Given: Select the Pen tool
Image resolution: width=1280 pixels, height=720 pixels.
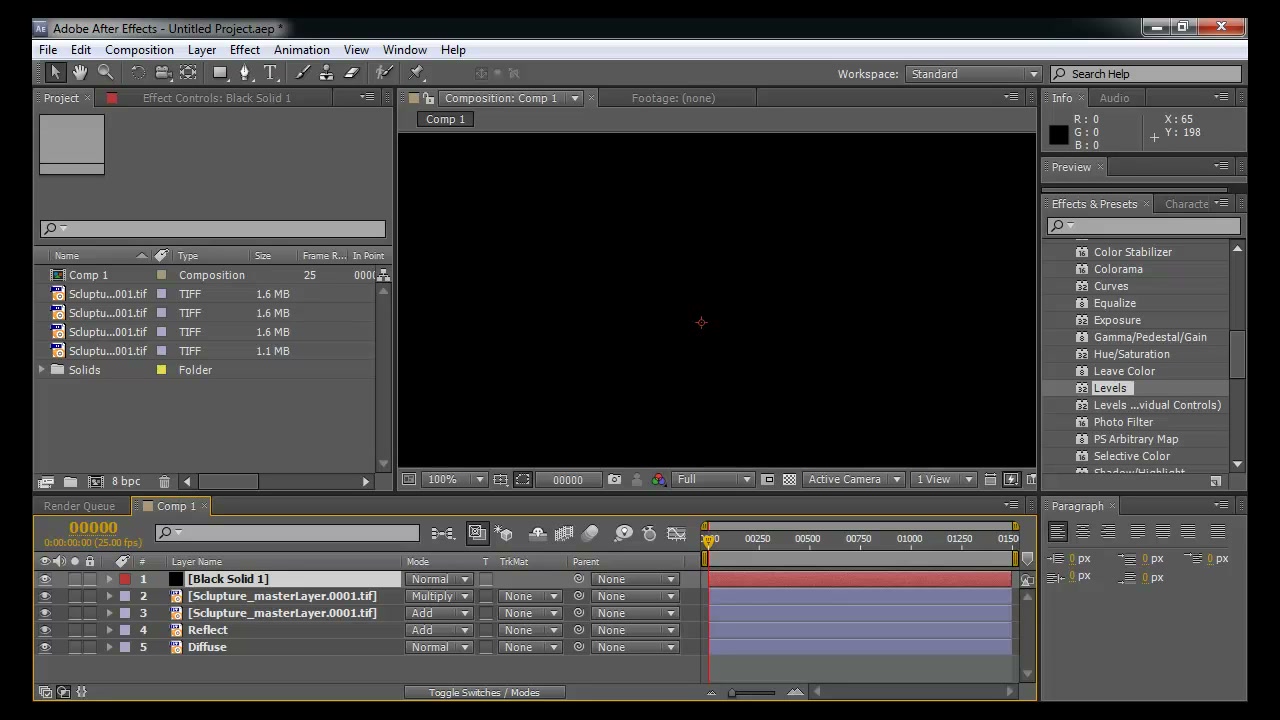Looking at the screenshot, I should [245, 73].
